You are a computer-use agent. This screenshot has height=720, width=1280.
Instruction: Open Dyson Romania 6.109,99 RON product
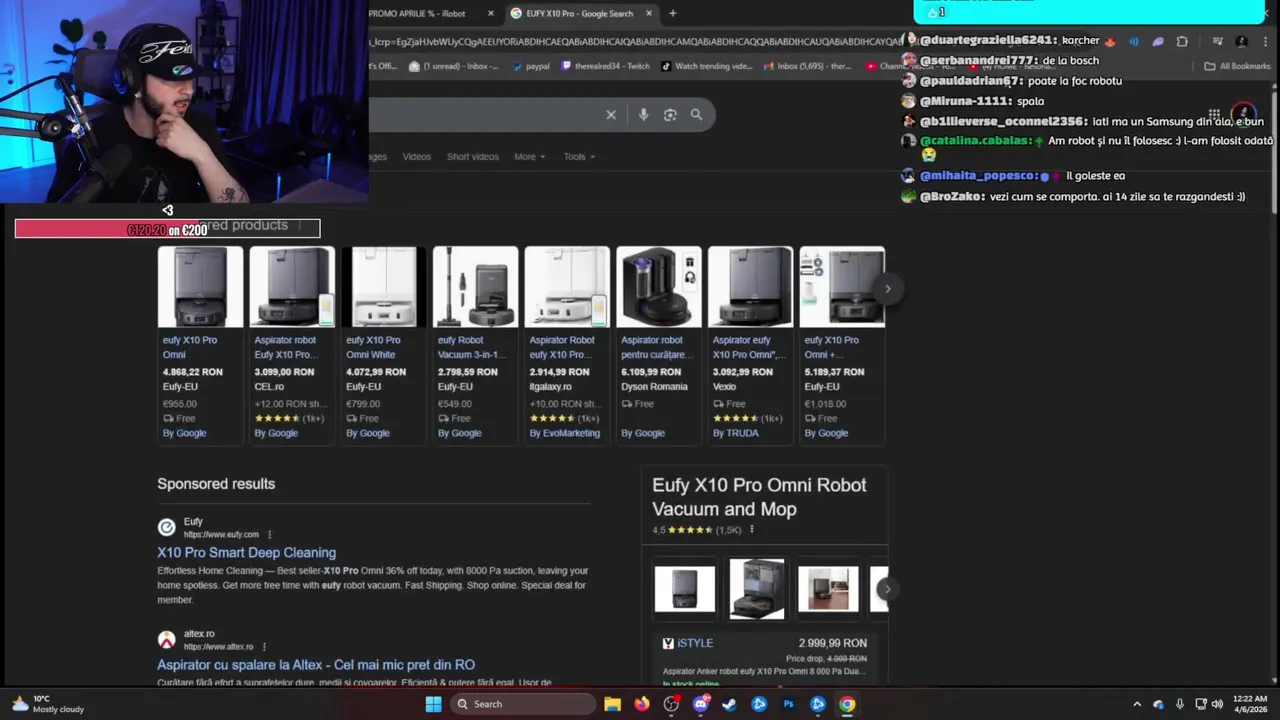[x=658, y=344]
